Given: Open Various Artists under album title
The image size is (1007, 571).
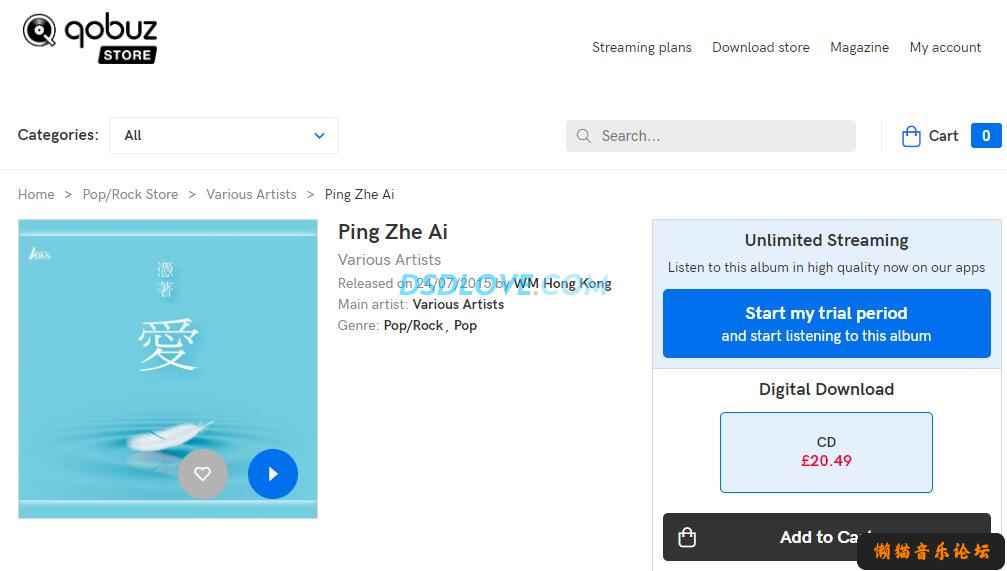Looking at the screenshot, I should tap(389, 259).
